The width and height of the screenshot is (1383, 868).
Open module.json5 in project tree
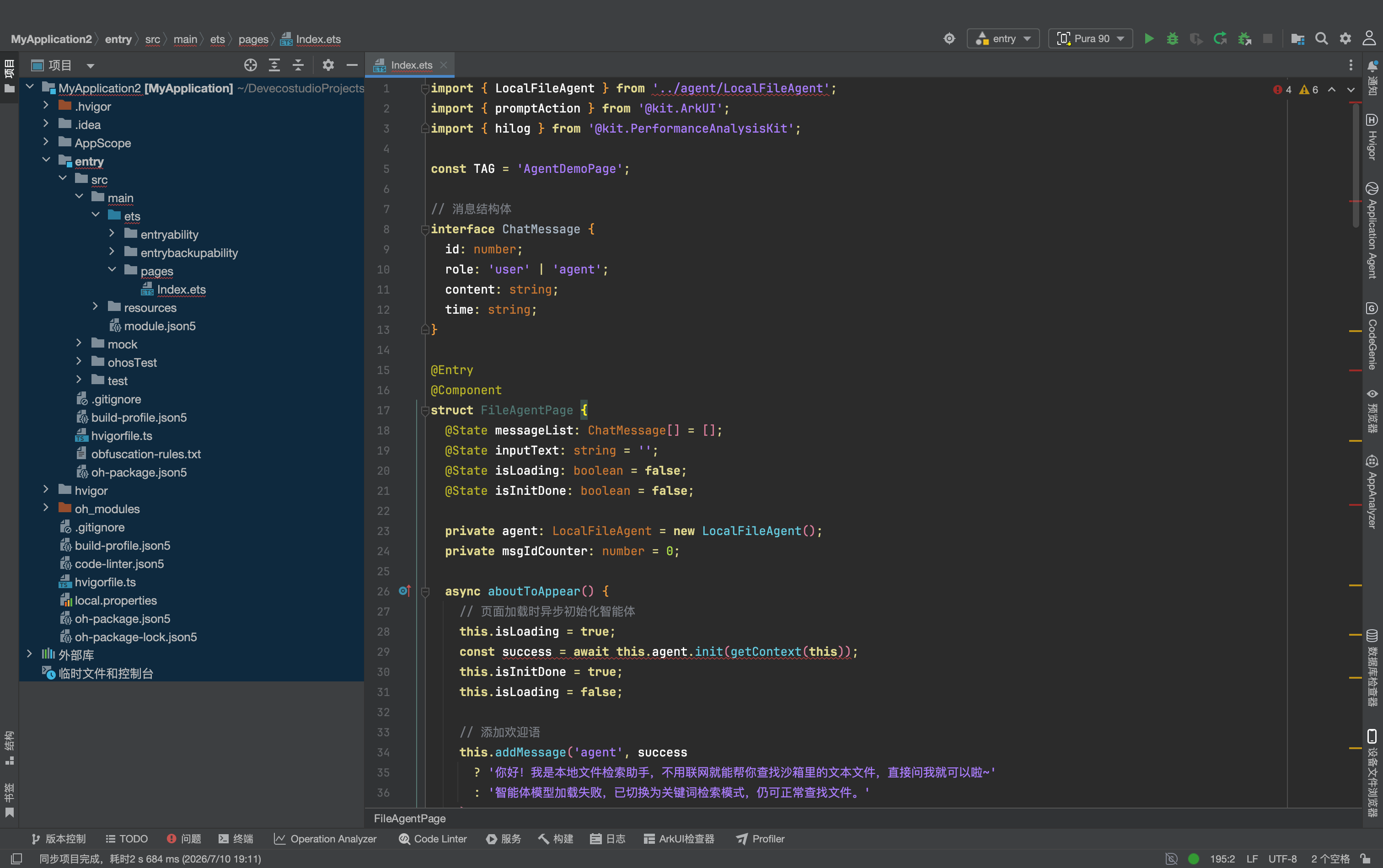pyautogui.click(x=160, y=326)
